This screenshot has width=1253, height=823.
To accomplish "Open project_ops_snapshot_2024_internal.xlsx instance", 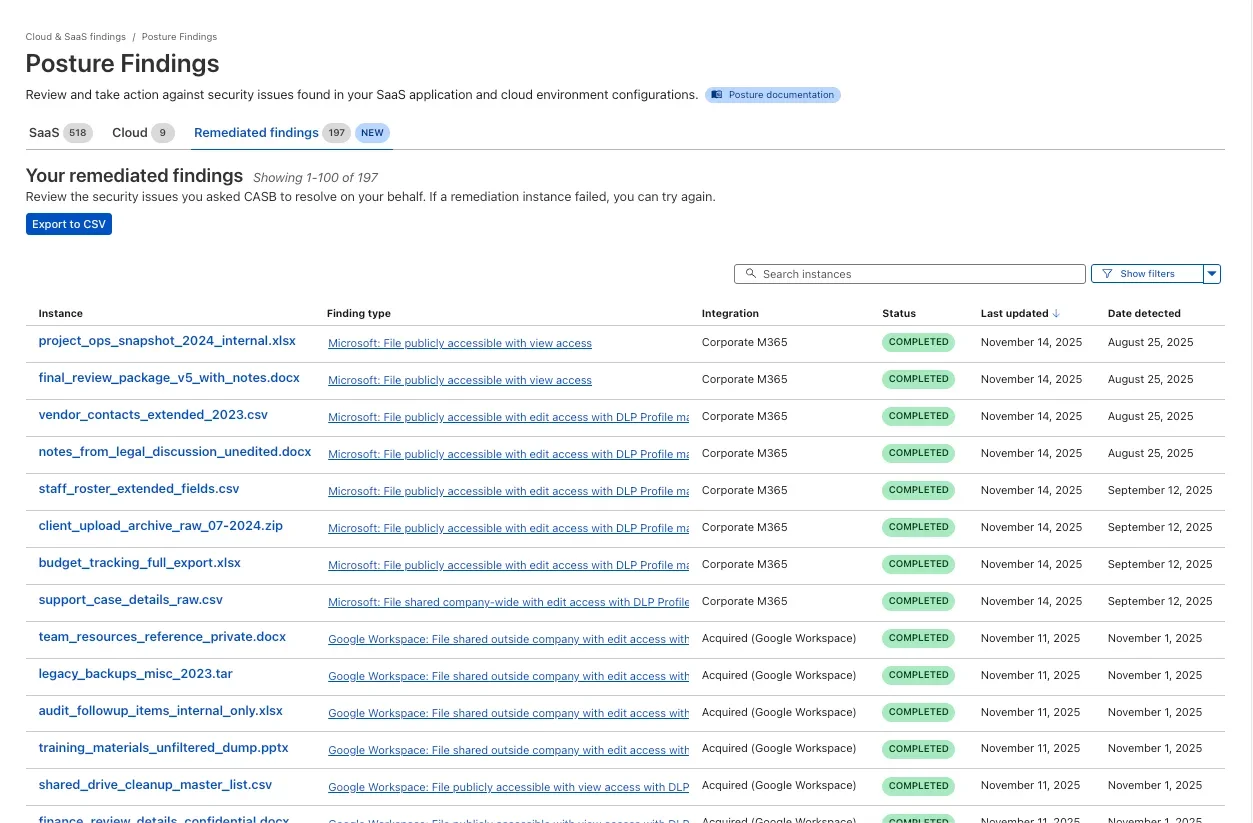I will (166, 340).
